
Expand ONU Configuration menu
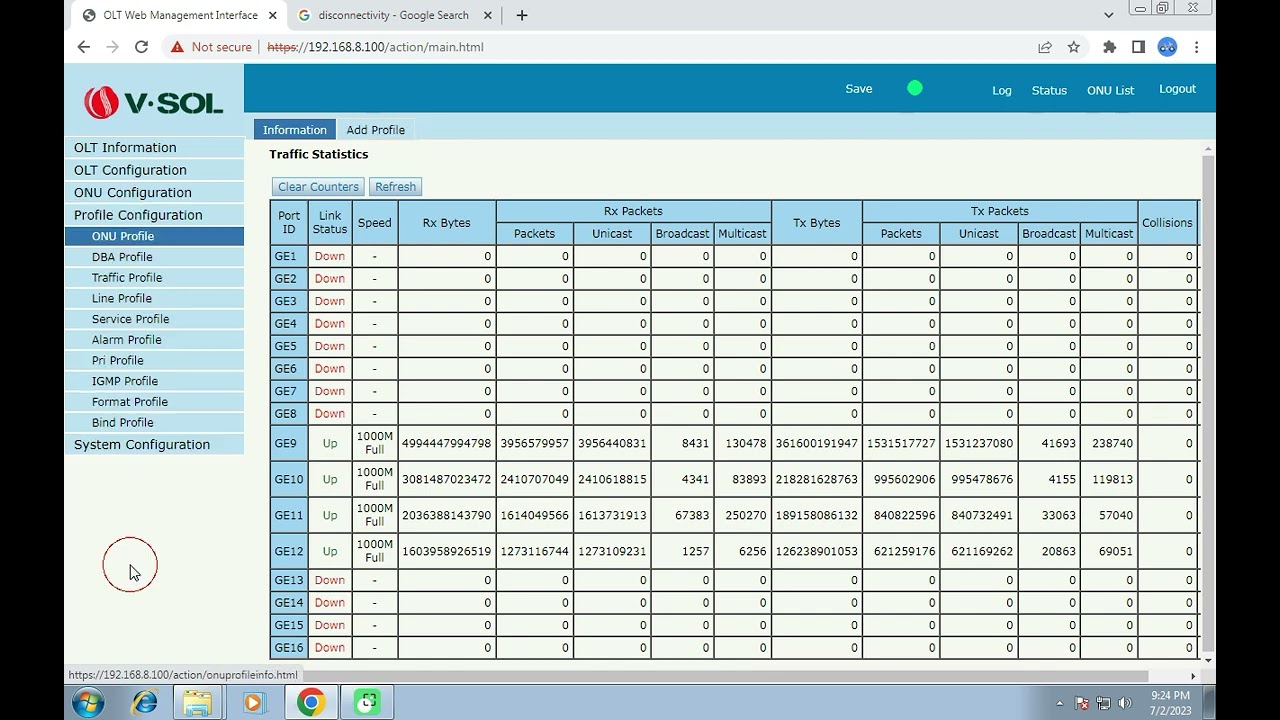pos(155,192)
